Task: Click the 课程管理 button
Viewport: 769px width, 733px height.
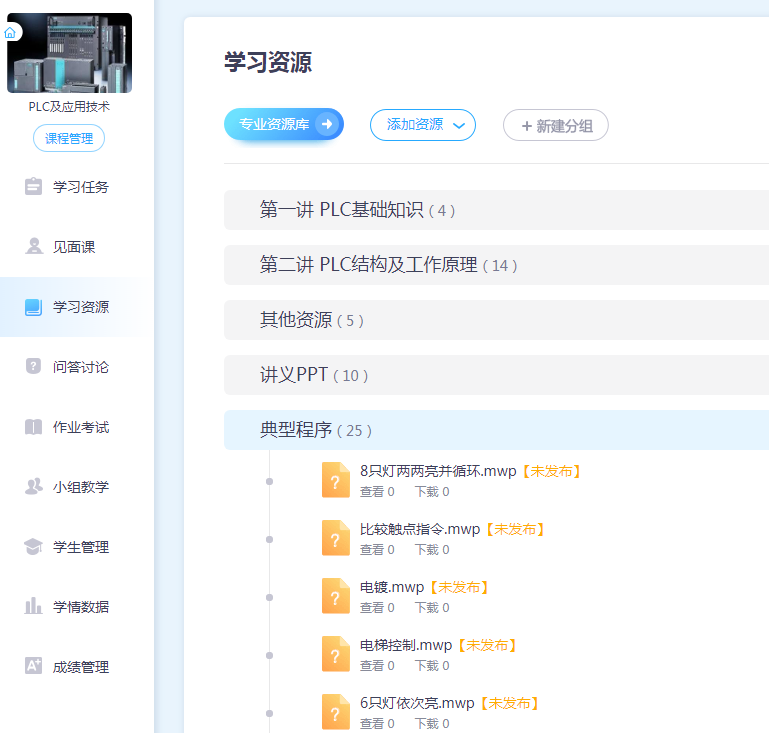Action: click(x=69, y=138)
